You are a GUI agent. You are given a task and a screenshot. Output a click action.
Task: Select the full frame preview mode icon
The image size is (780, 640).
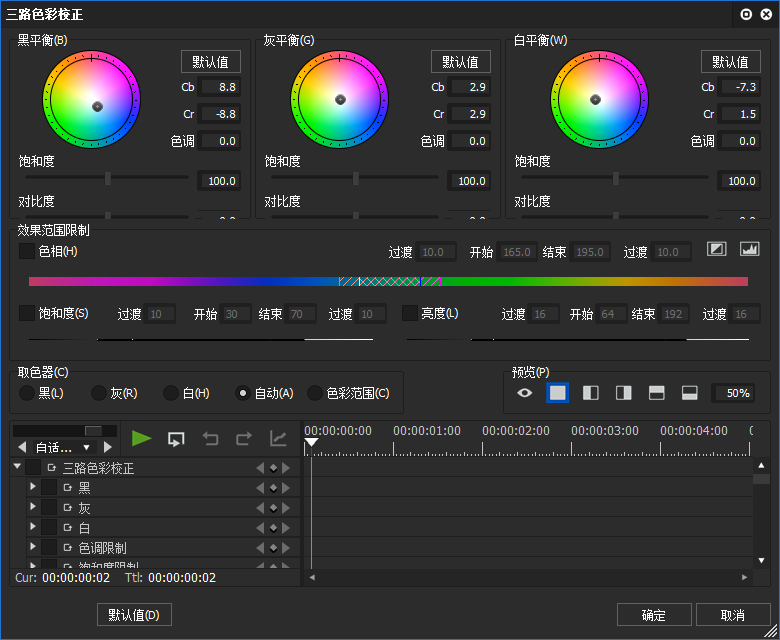[557, 393]
